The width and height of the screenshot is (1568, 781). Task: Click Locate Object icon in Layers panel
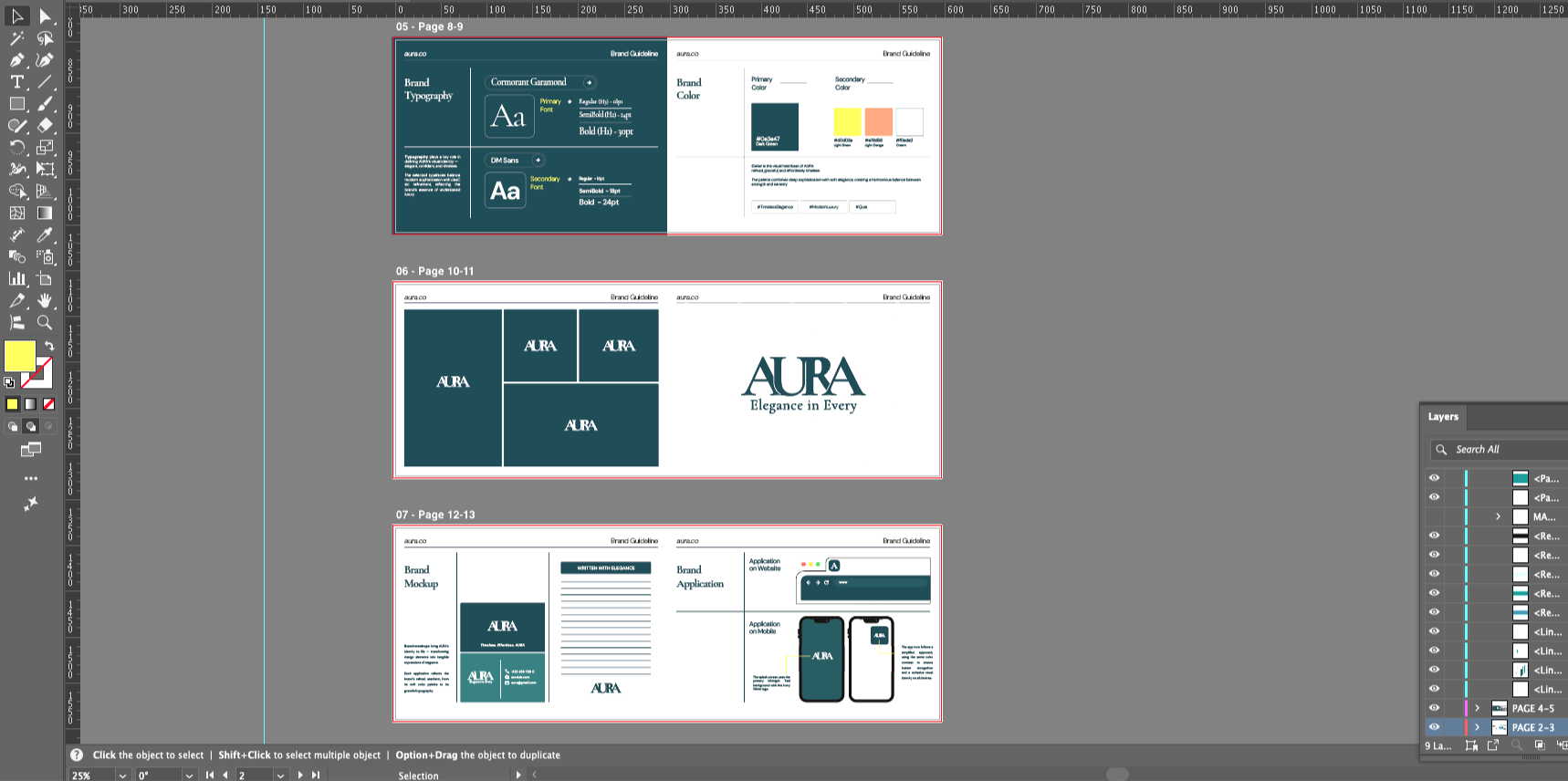pyautogui.click(x=1516, y=745)
